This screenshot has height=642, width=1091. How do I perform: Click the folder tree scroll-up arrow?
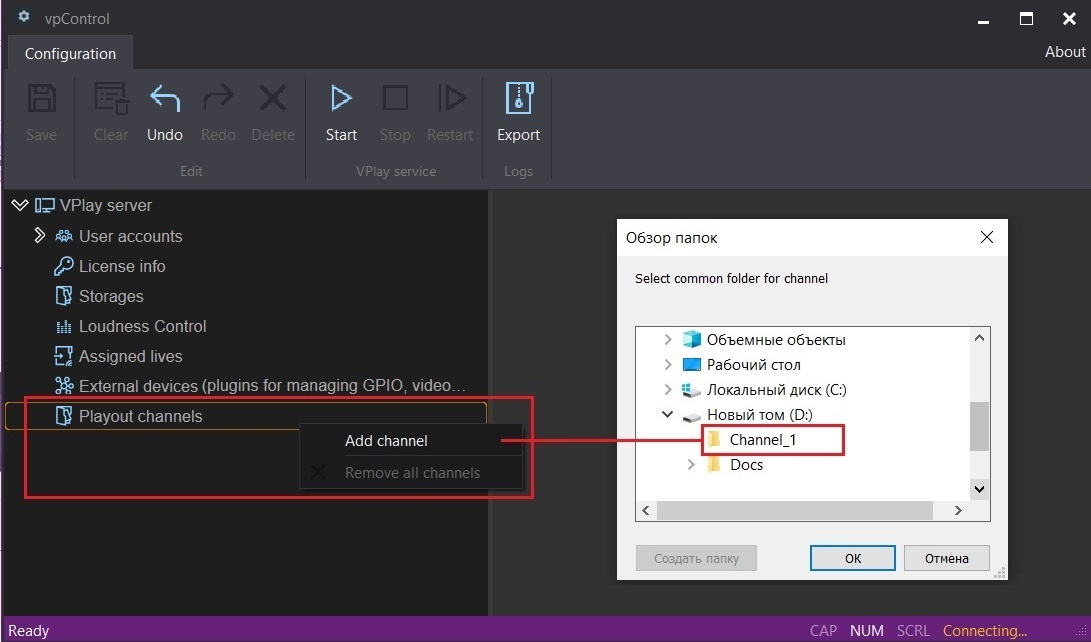(980, 338)
